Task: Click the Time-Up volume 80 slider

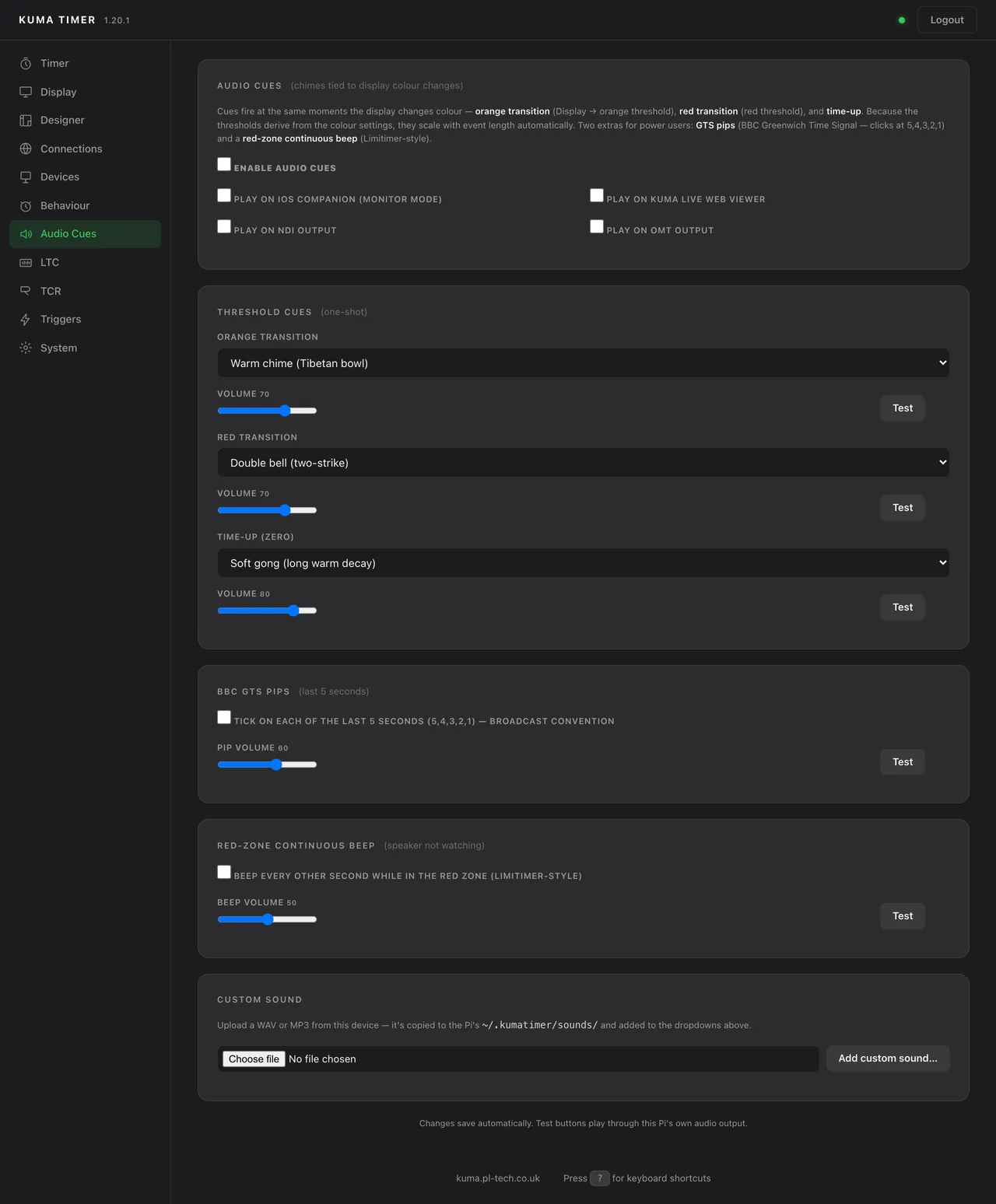Action: click(267, 611)
